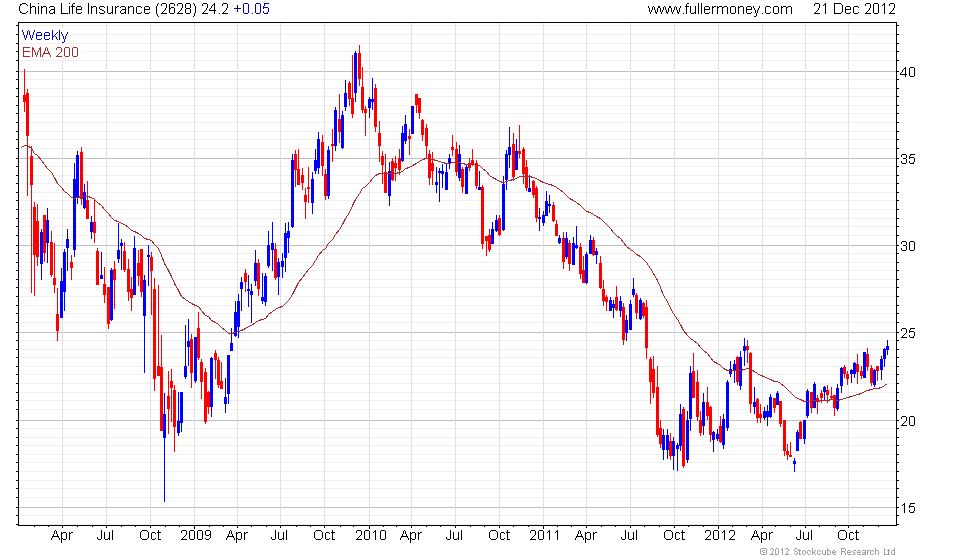This screenshot has width=980, height=560.
Task: Click the 20 price axis label
Action: click(x=908, y=421)
